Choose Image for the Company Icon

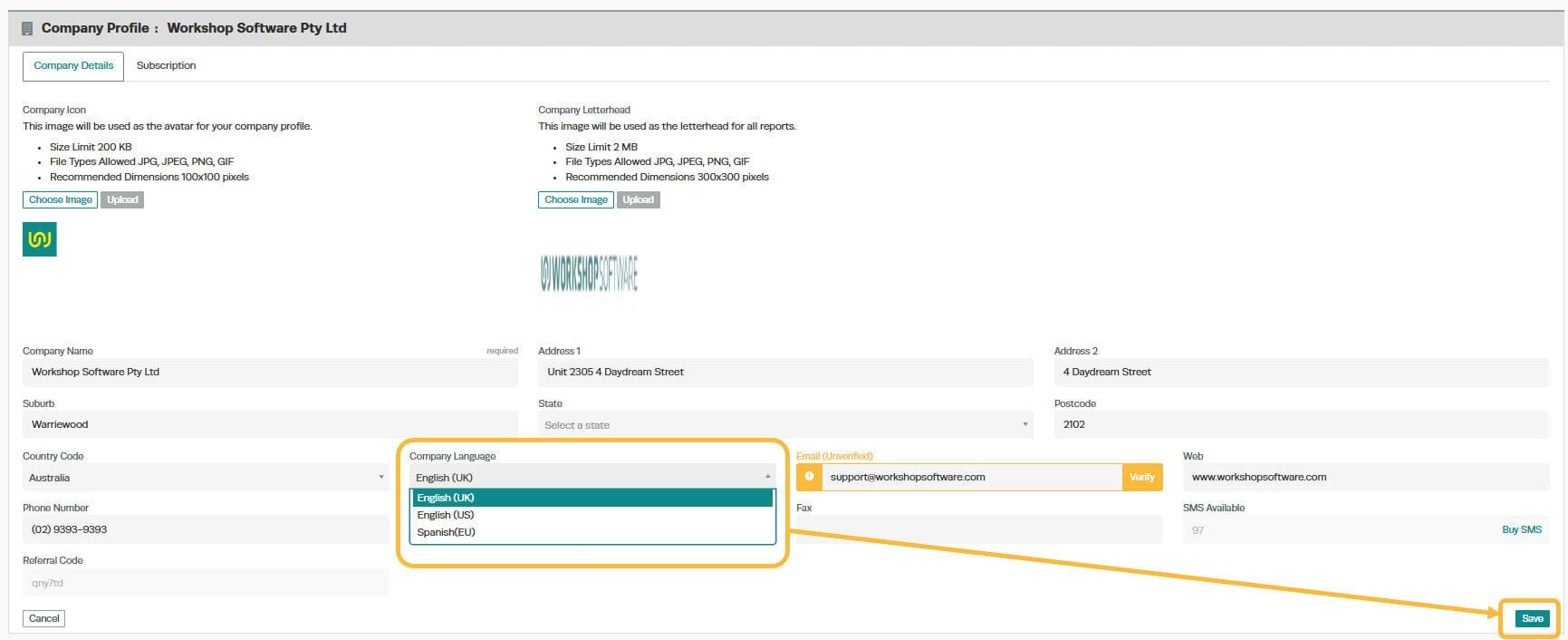pyautogui.click(x=60, y=199)
